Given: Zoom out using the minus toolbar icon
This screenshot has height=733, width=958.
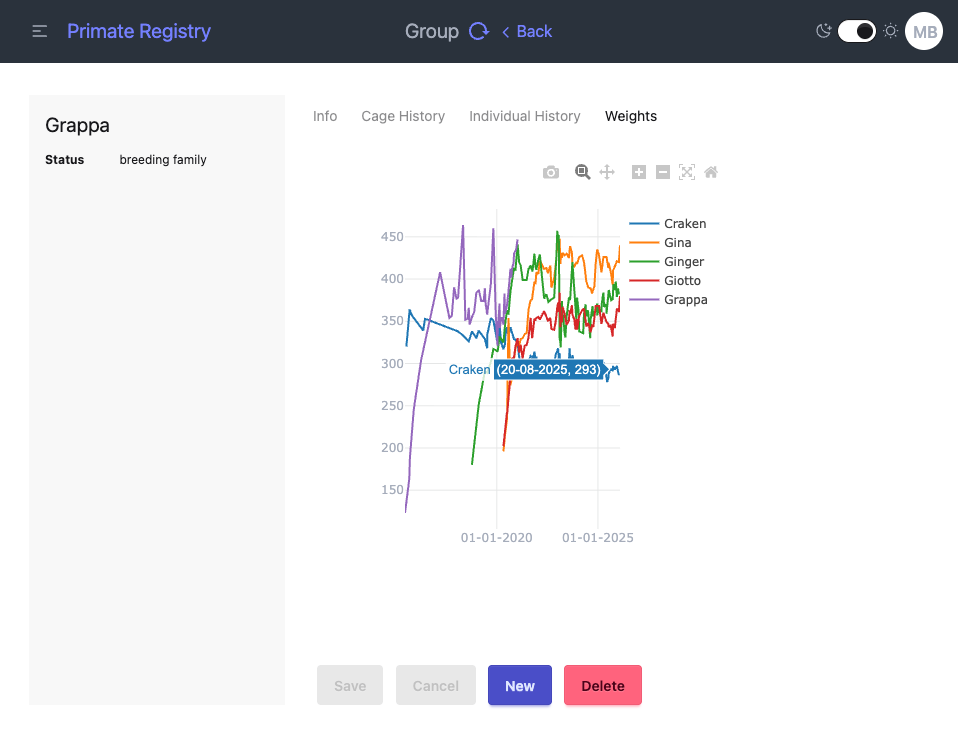Looking at the screenshot, I should 662,172.
